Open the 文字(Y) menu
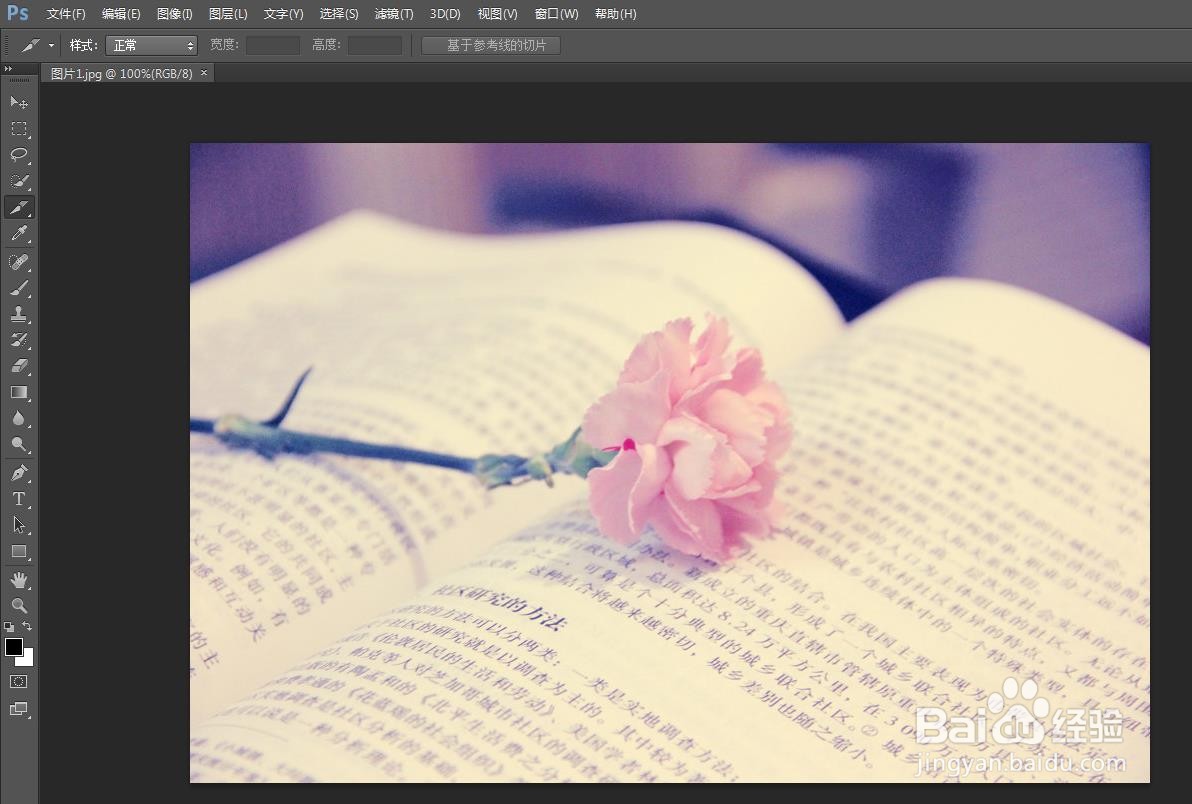Image resolution: width=1192 pixels, height=804 pixels. [284, 14]
